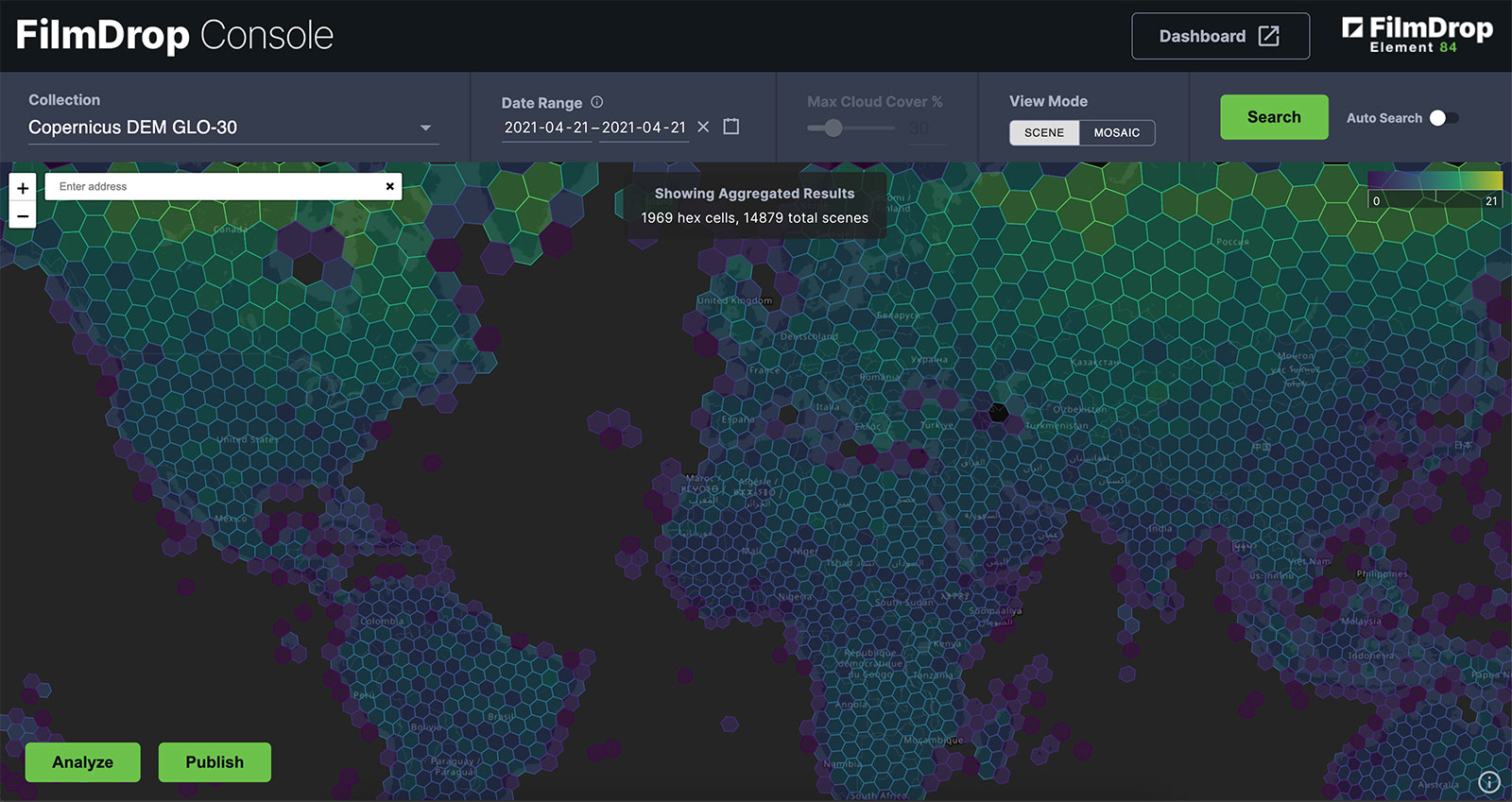Zoom out on the map
The width and height of the screenshot is (1512, 802).
tap(23, 216)
